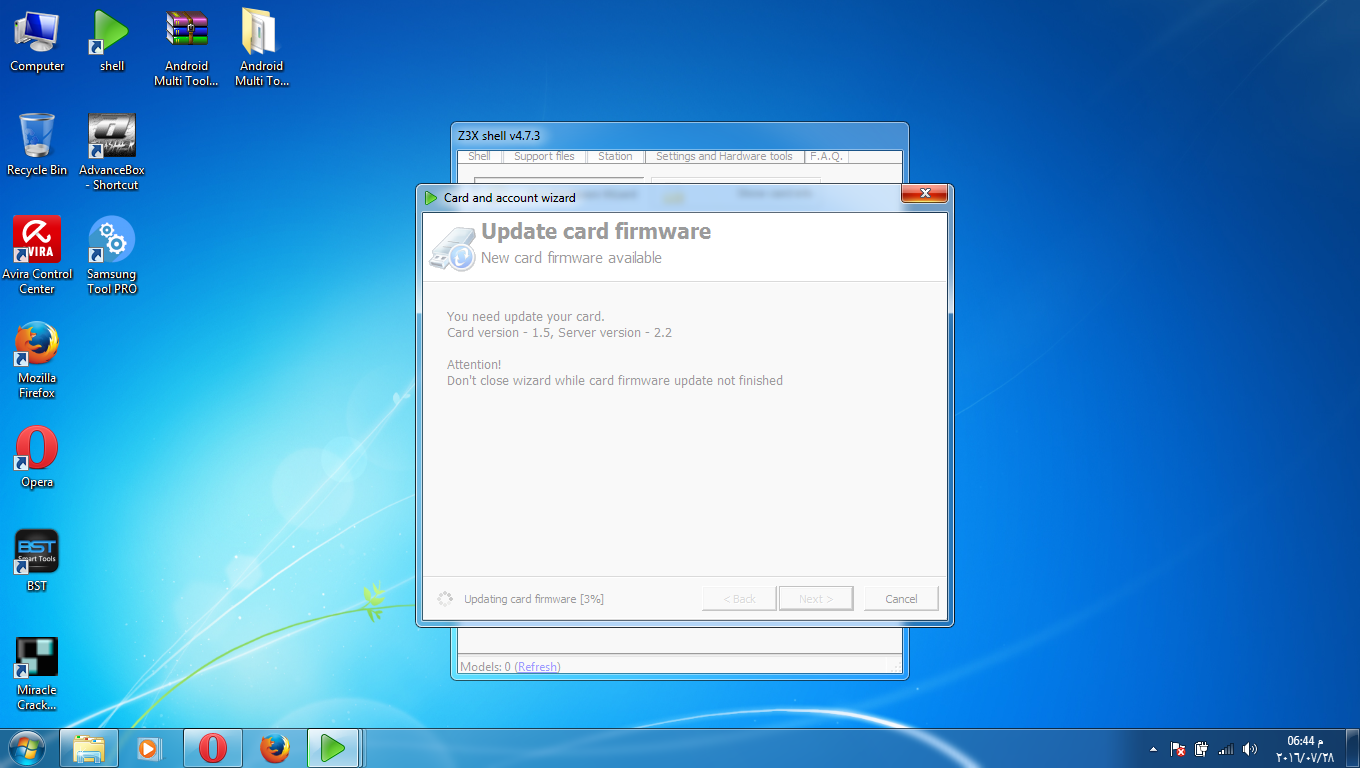
Task: Start Mozilla Firefox from the desktop
Action: point(37,360)
